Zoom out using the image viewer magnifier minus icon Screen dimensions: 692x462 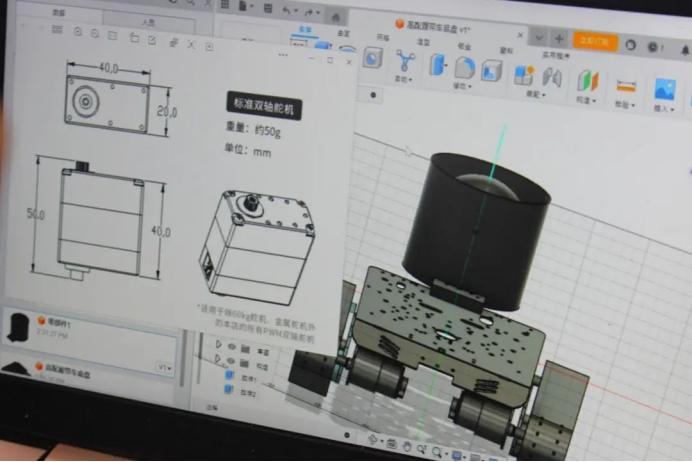[x=94, y=34]
